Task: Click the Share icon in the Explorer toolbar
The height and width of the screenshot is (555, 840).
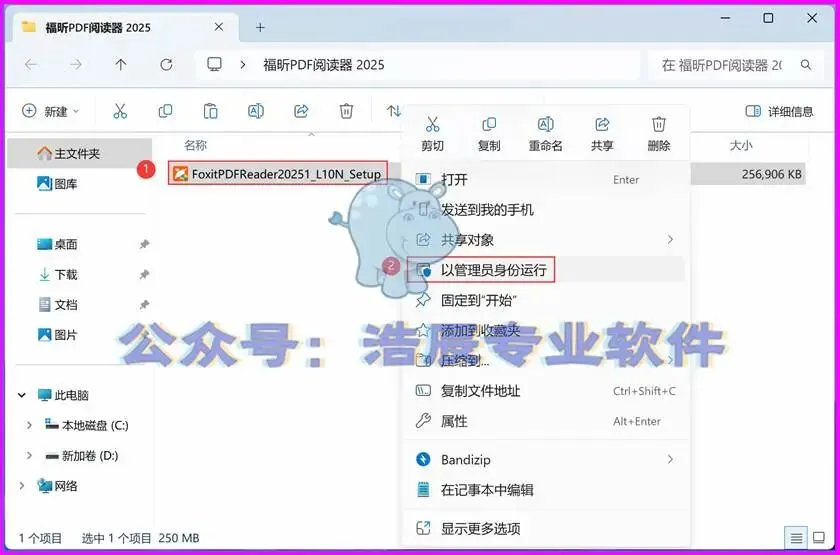Action: (301, 111)
